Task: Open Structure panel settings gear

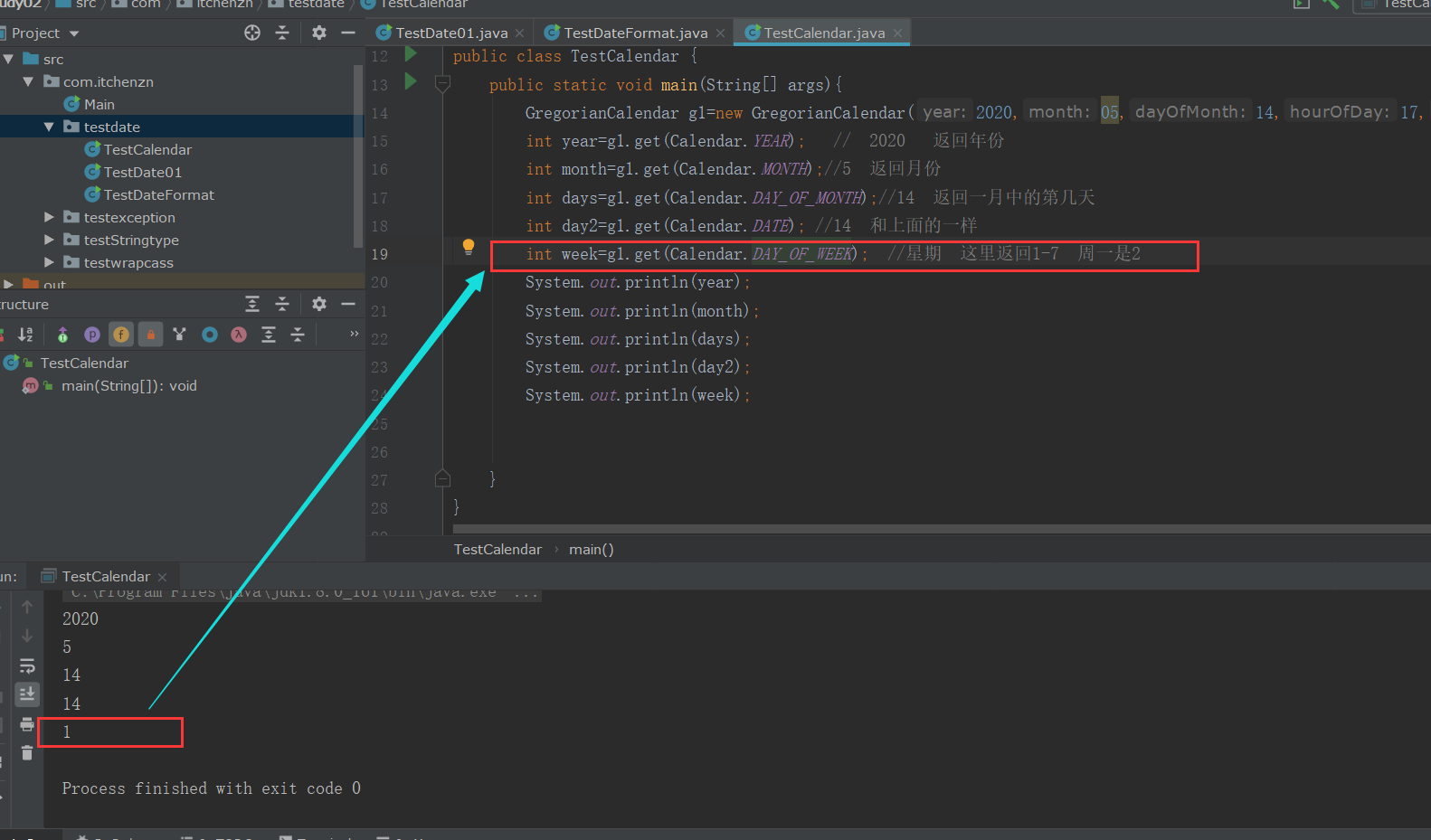Action: [x=319, y=304]
